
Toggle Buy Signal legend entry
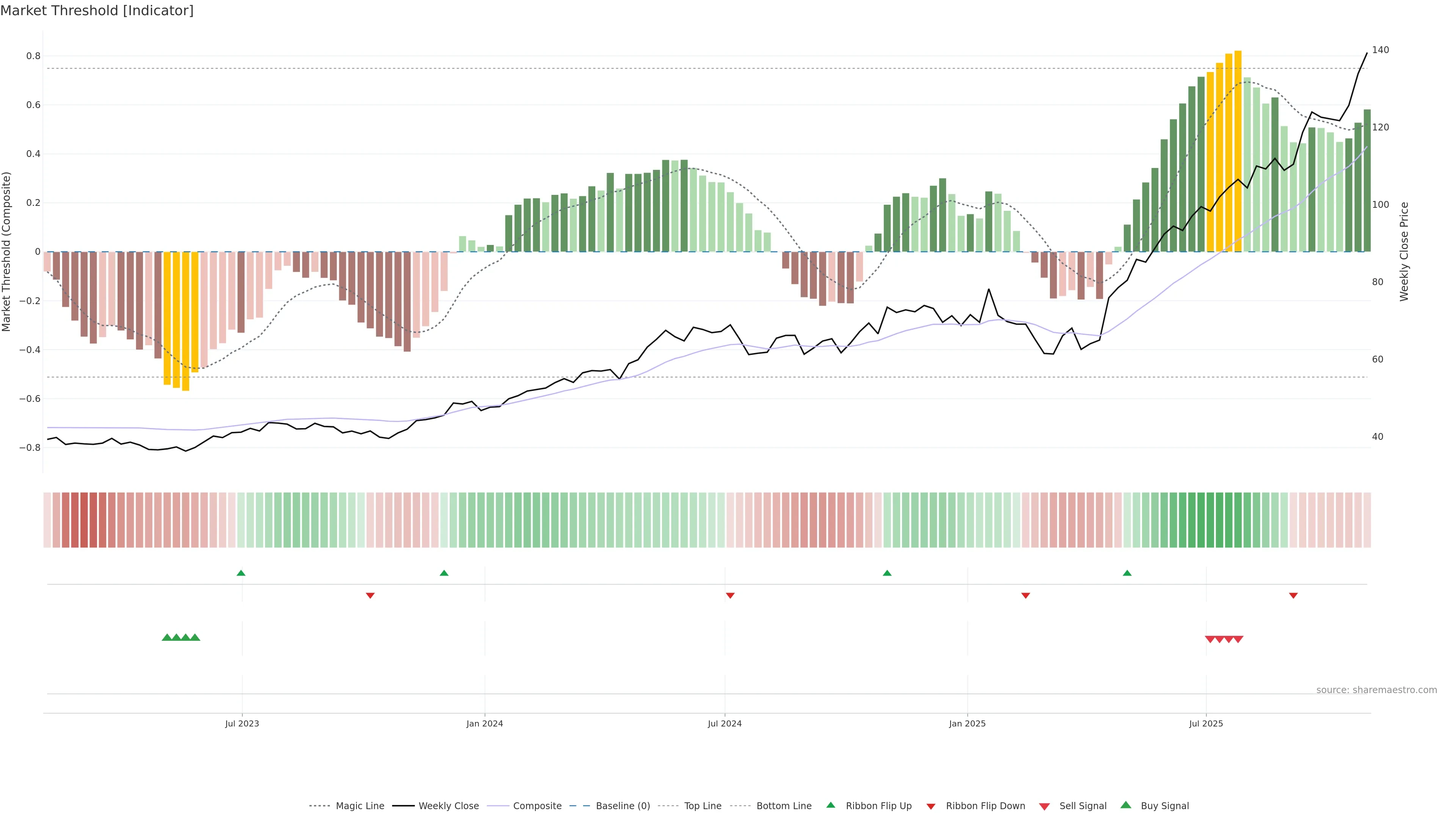[1164, 806]
